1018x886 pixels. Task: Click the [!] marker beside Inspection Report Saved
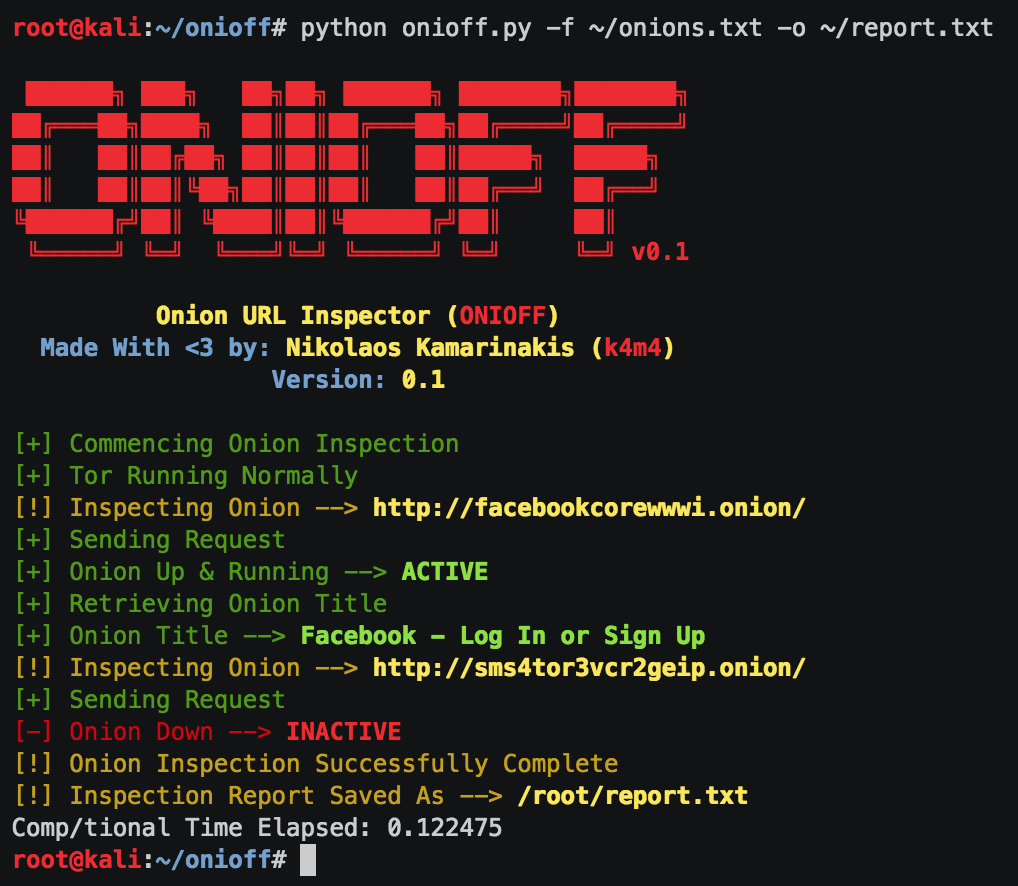[32, 796]
